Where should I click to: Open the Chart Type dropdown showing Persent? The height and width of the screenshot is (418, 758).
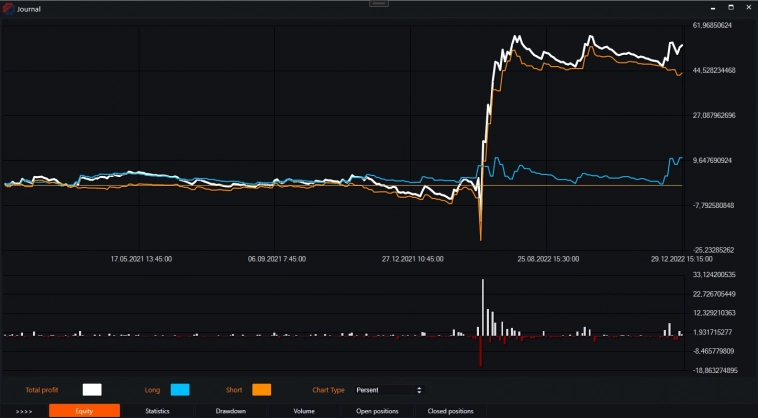[382, 389]
